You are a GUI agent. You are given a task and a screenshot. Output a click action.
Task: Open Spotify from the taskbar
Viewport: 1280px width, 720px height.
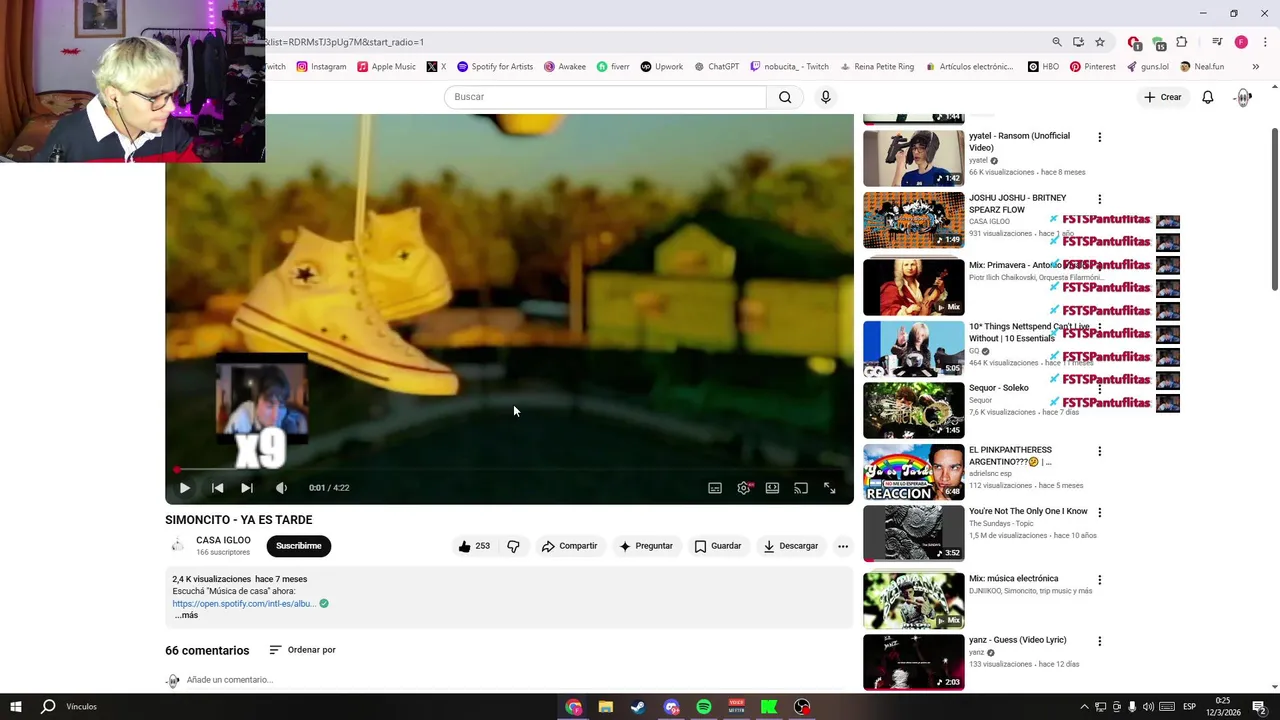click(x=704, y=707)
